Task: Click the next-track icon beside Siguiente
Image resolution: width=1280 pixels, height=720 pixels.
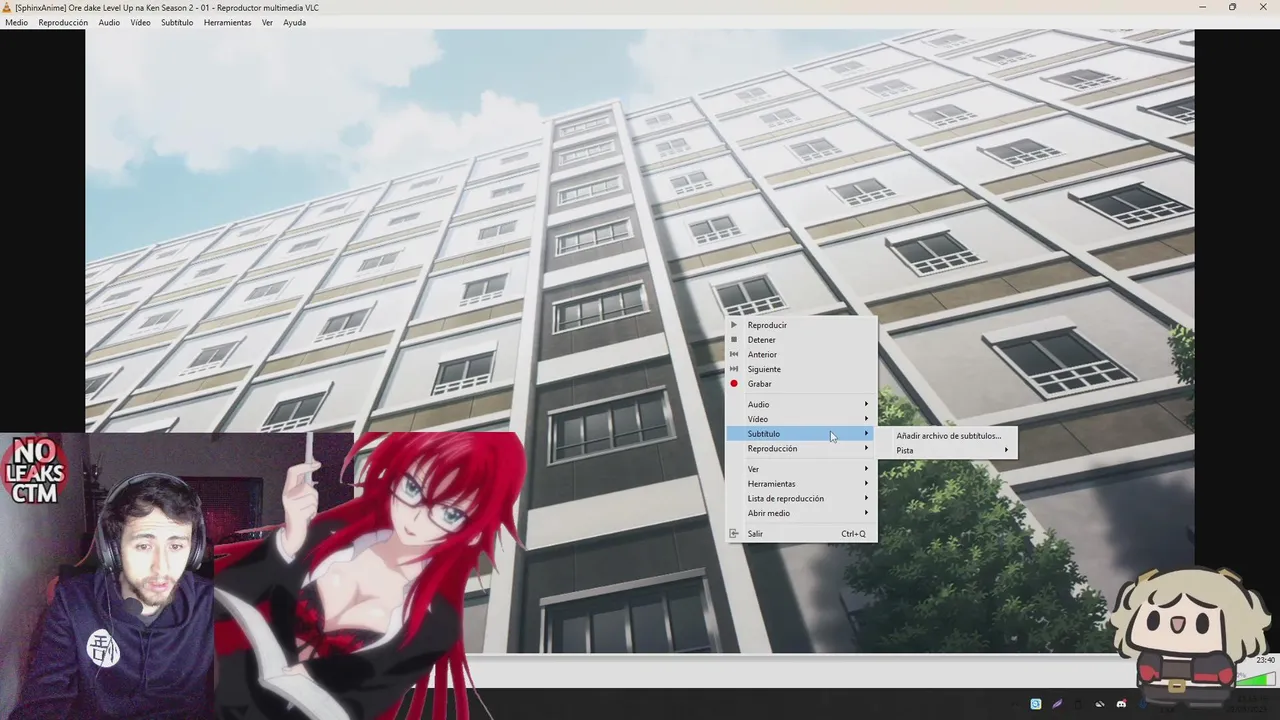Action: [x=733, y=369]
